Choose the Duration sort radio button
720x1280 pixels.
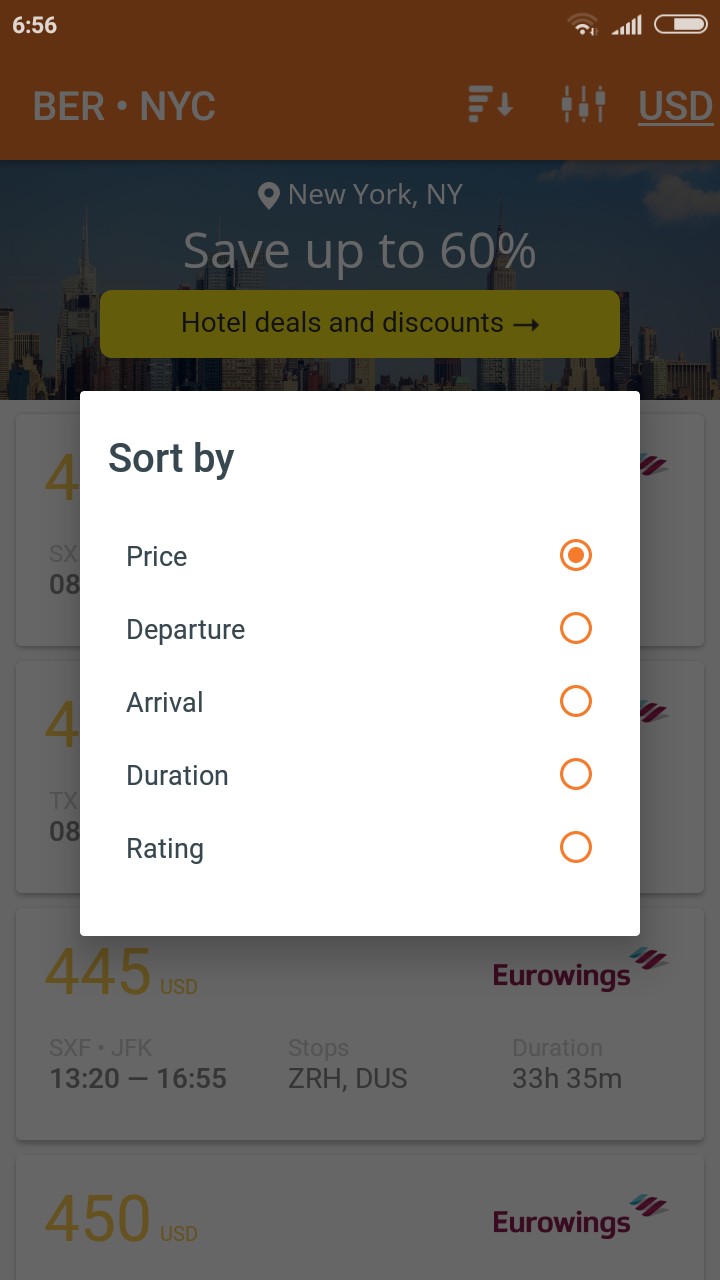click(576, 774)
